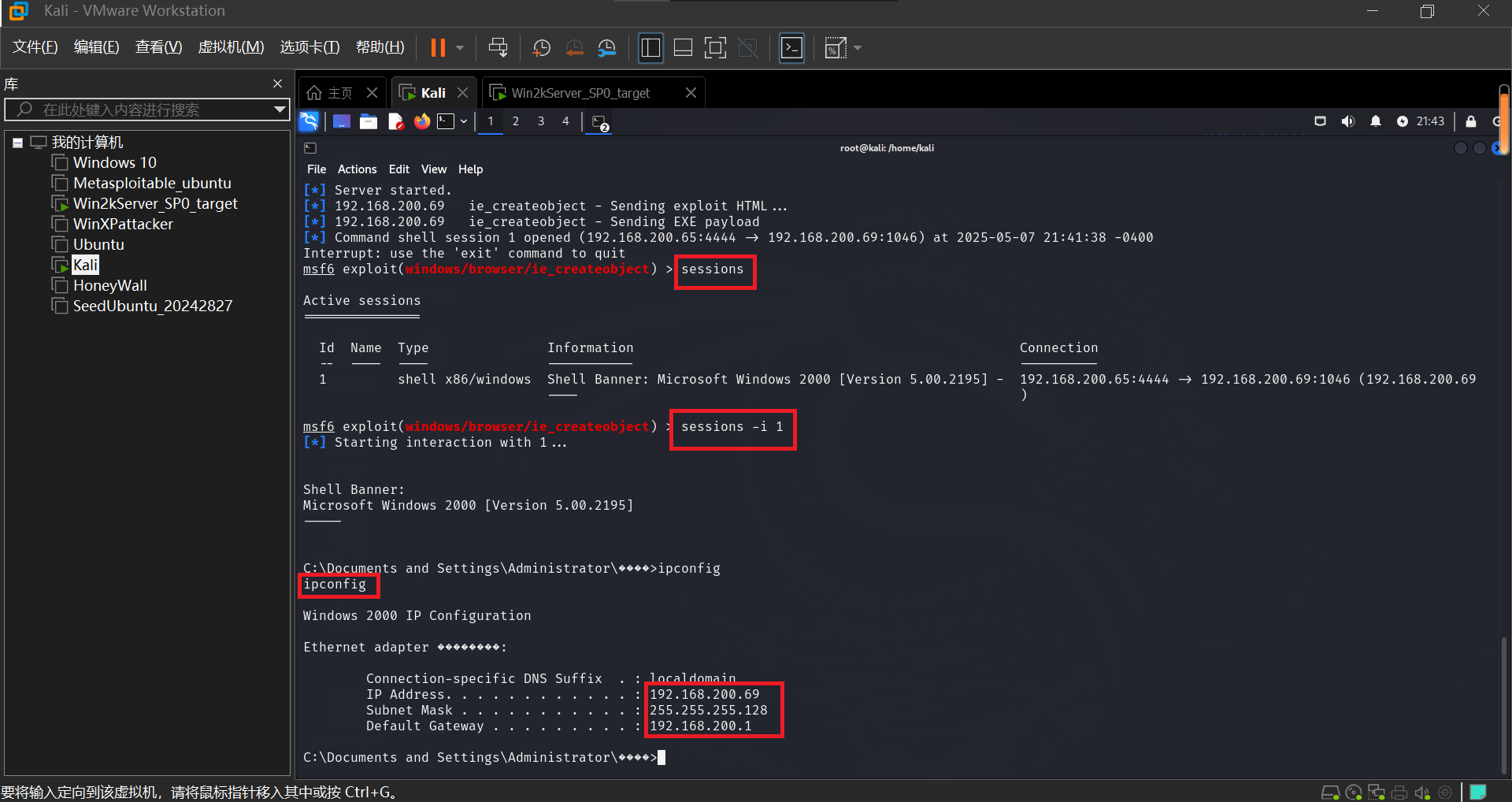Take a snapshot of this virtual machine

[542, 48]
